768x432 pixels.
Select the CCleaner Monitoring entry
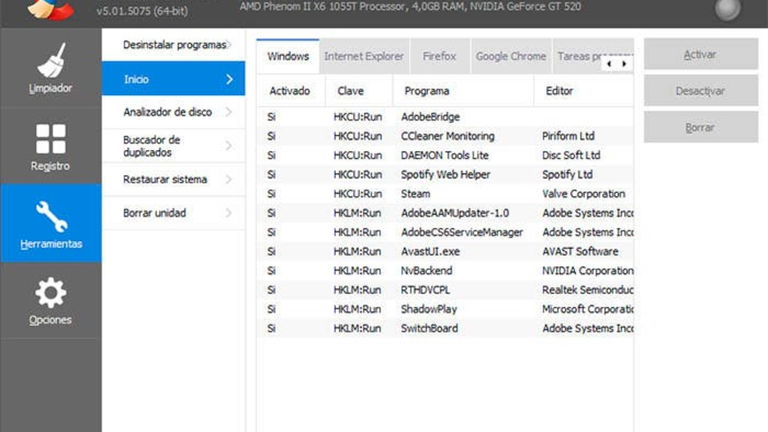pos(445,136)
